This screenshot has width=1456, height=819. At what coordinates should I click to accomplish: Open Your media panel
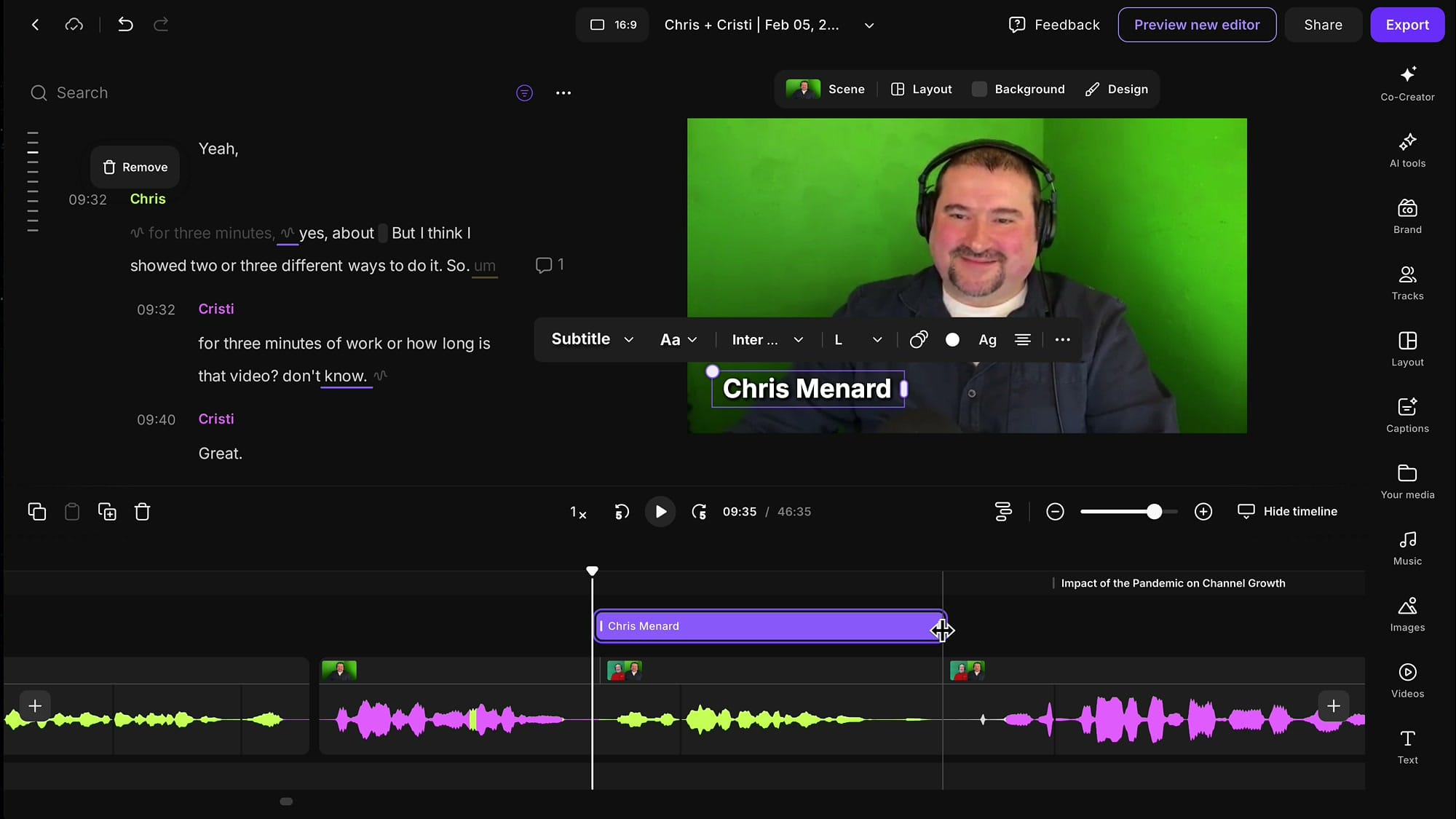coord(1406,480)
